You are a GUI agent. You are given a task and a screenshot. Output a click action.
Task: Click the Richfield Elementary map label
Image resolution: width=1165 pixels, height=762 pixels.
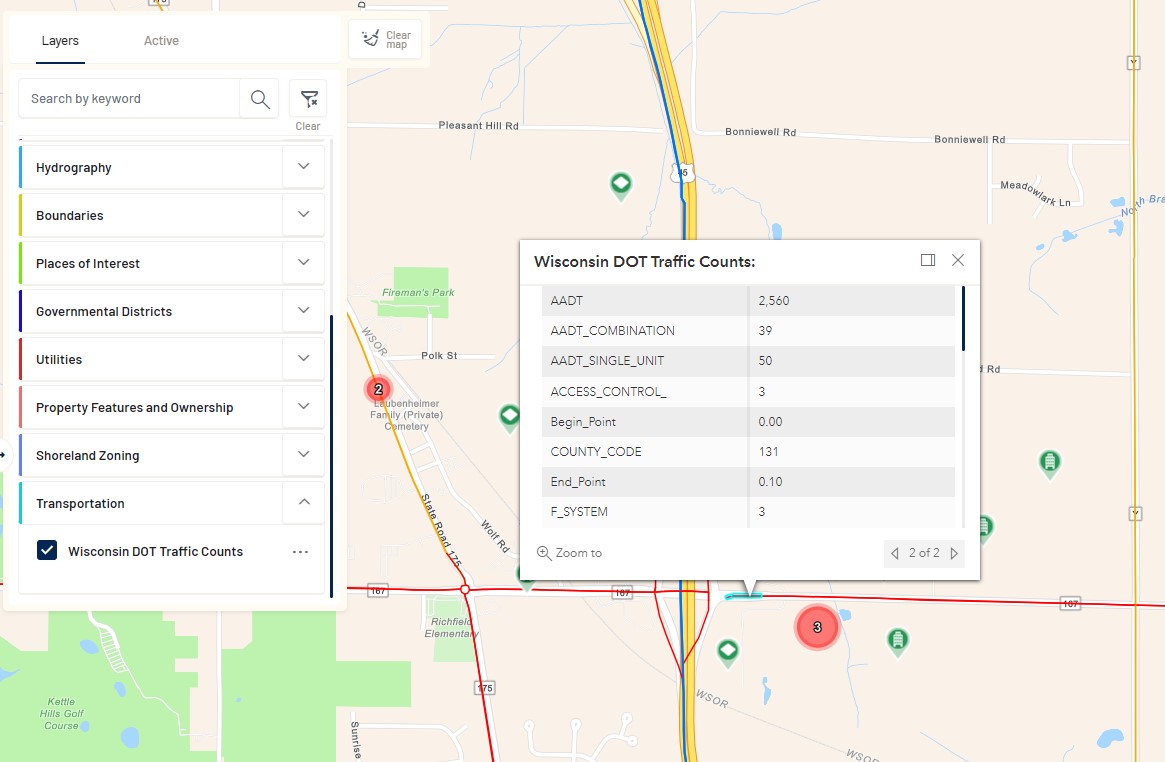tap(452, 628)
